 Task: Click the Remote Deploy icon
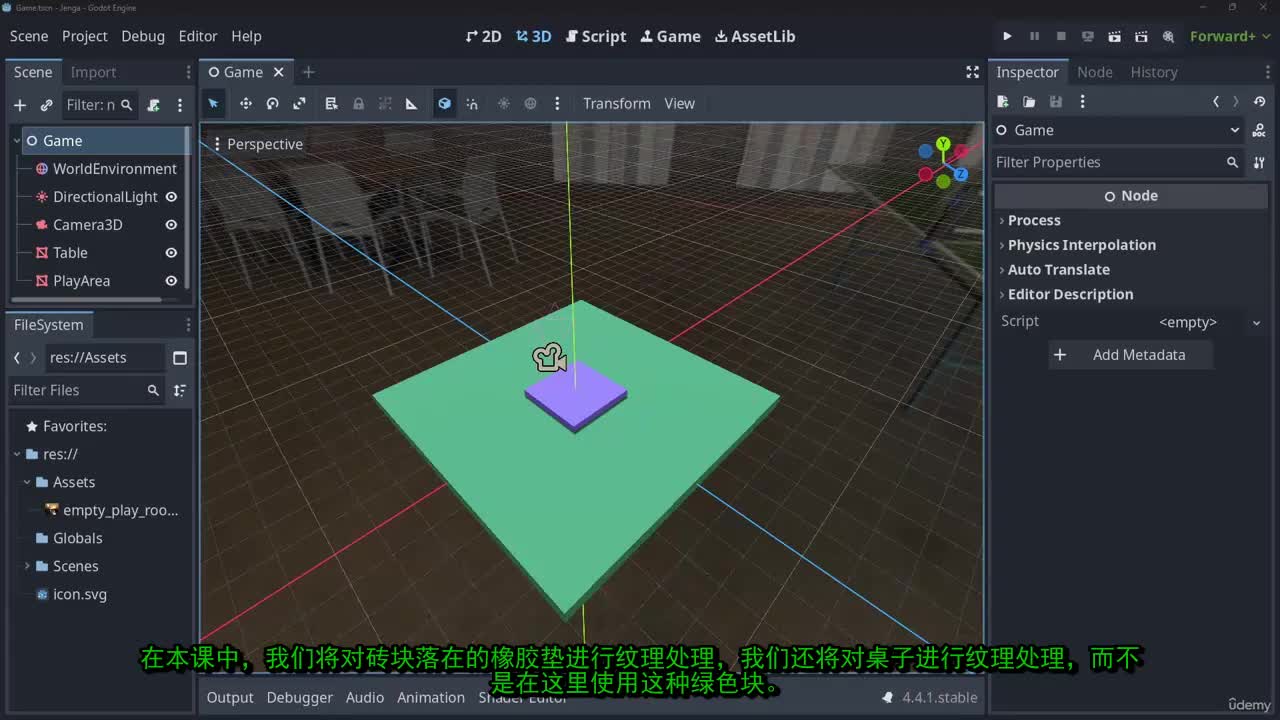coord(1088,36)
